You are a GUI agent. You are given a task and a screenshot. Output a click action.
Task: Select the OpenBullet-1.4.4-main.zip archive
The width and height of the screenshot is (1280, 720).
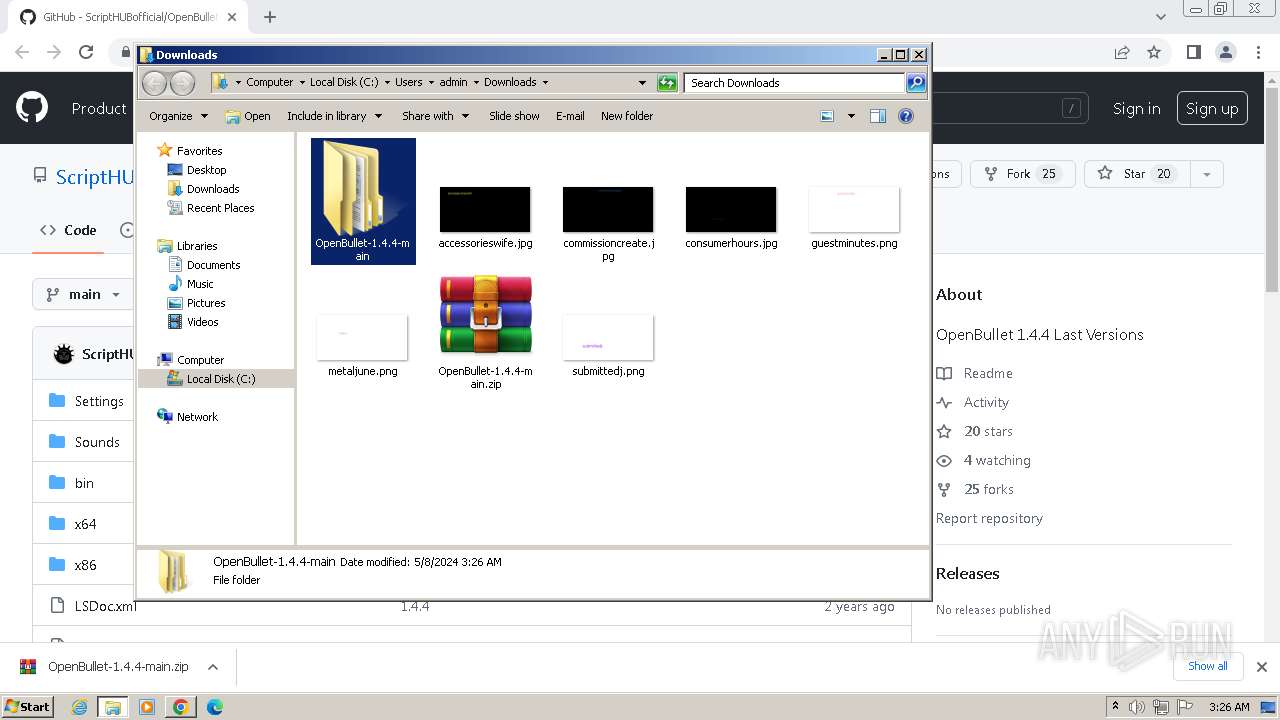coord(485,332)
